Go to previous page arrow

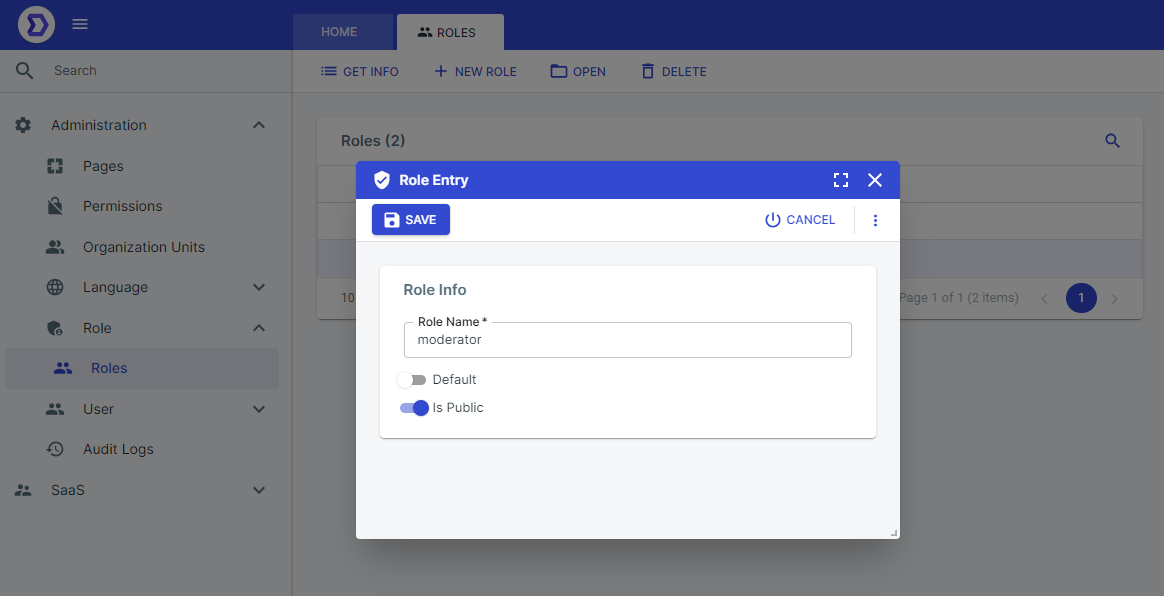pos(1044,298)
